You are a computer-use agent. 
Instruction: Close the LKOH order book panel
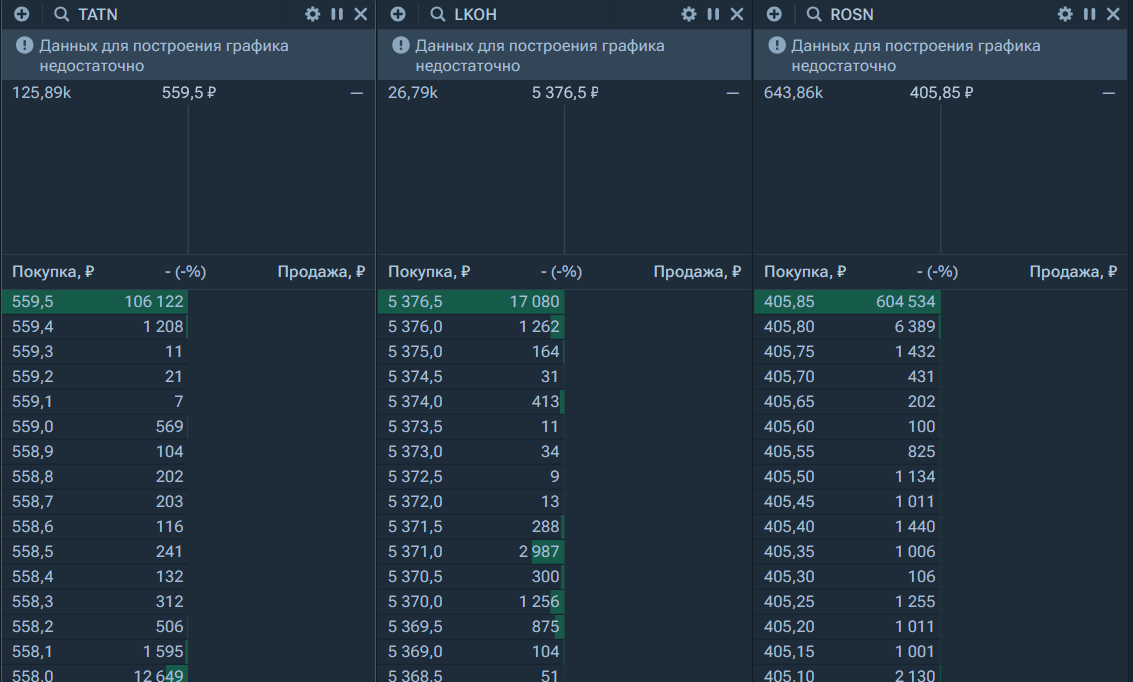point(737,14)
